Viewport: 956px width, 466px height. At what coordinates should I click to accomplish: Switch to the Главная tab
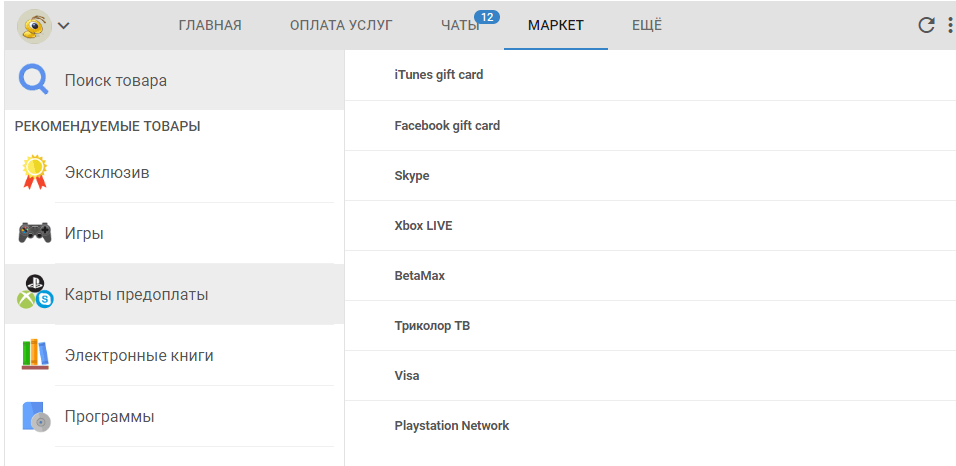[210, 26]
